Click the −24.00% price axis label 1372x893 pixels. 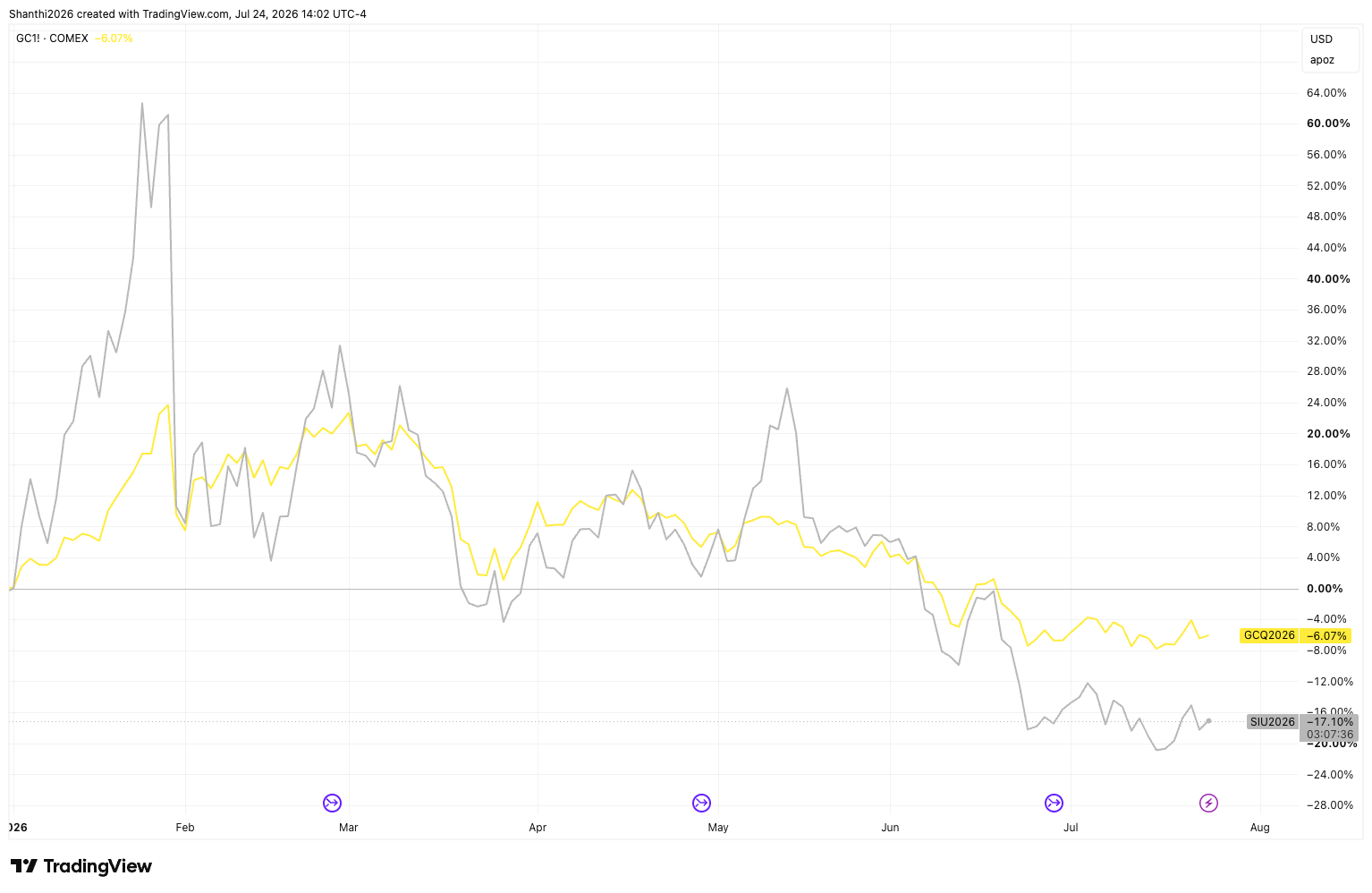(1329, 775)
